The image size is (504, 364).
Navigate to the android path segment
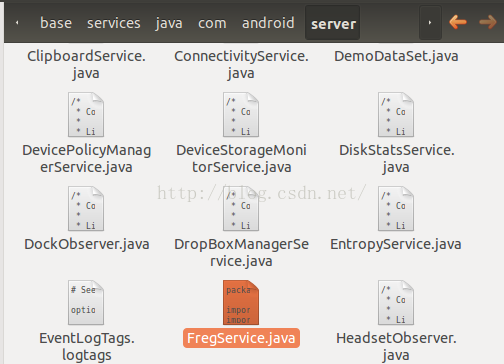pyautogui.click(x=268, y=23)
